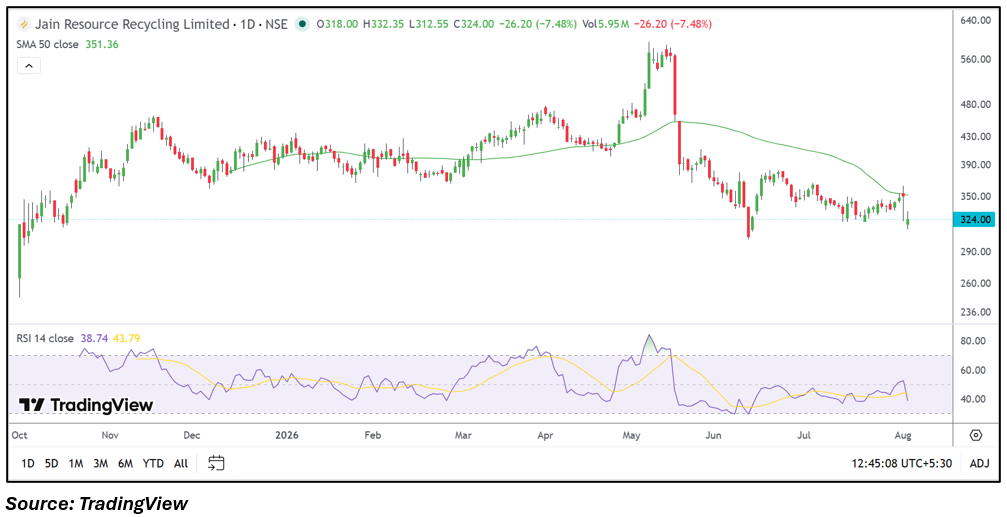
Task: Click the green market status dot icon
Action: click(x=301, y=25)
